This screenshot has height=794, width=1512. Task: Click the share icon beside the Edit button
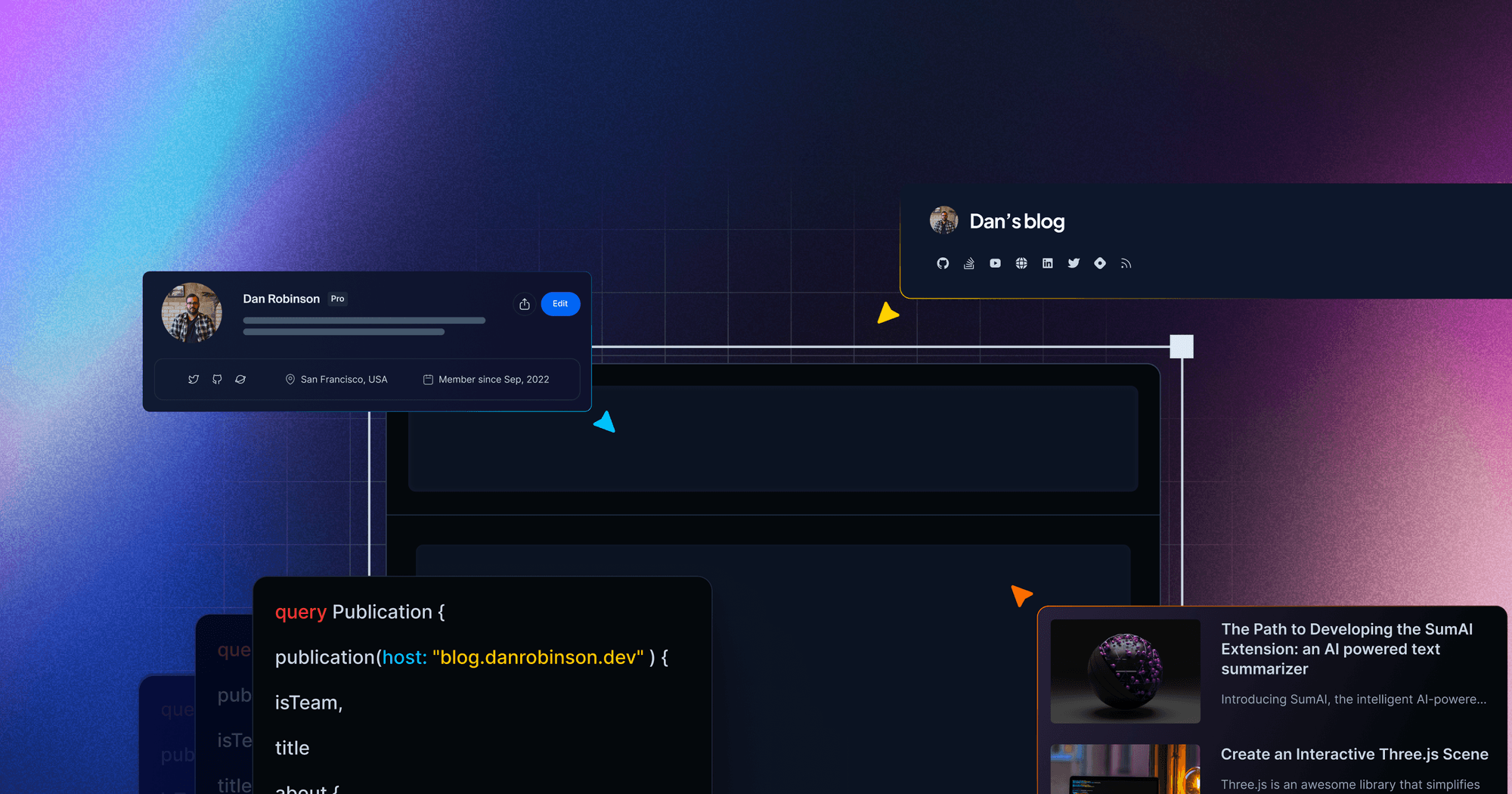[525, 304]
